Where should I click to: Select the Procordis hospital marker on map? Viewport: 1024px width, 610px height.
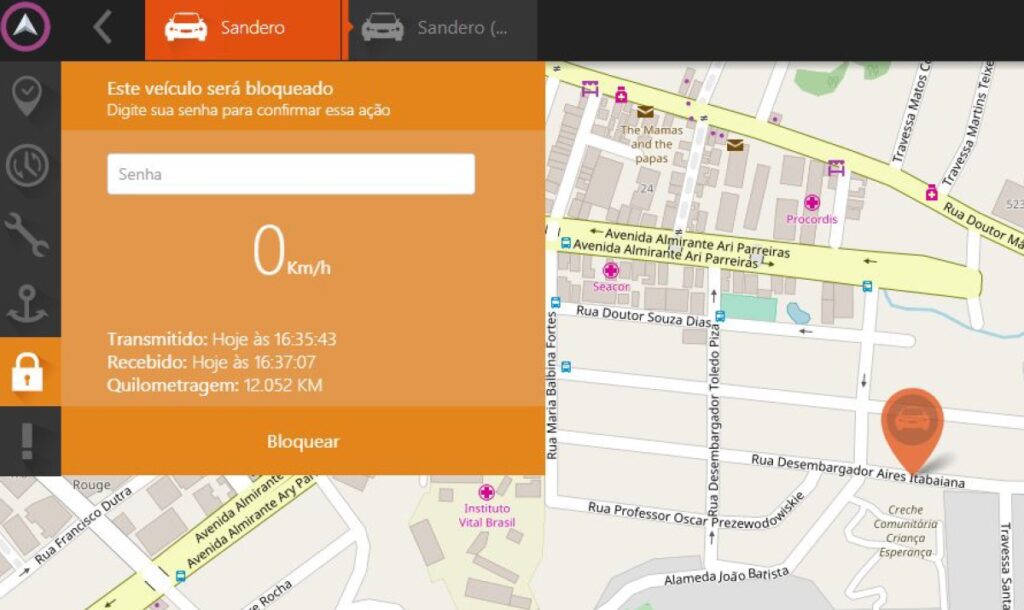[x=812, y=203]
